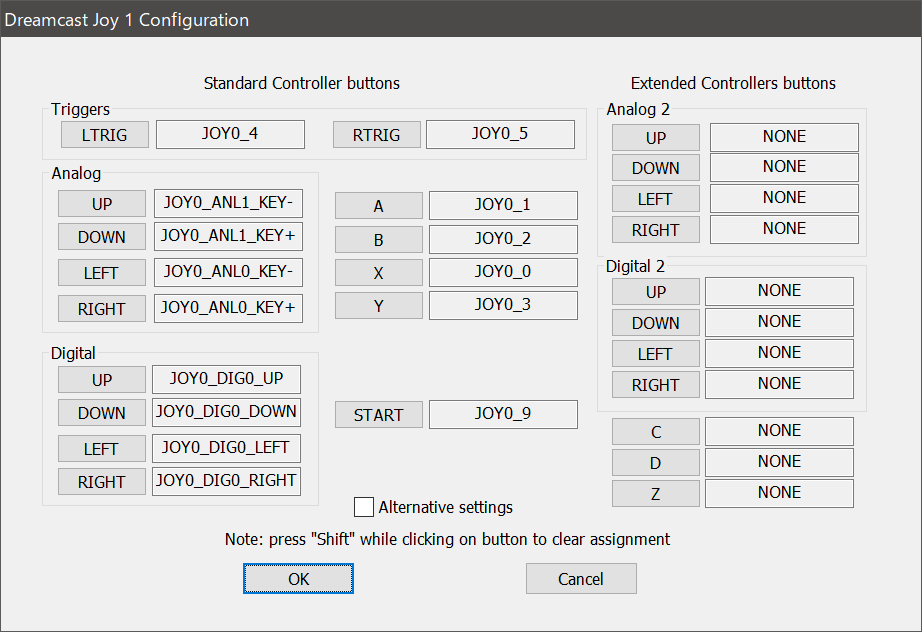Click the Digital 2 RIGHT button
Viewport: 922px width, 632px height.
[656, 384]
